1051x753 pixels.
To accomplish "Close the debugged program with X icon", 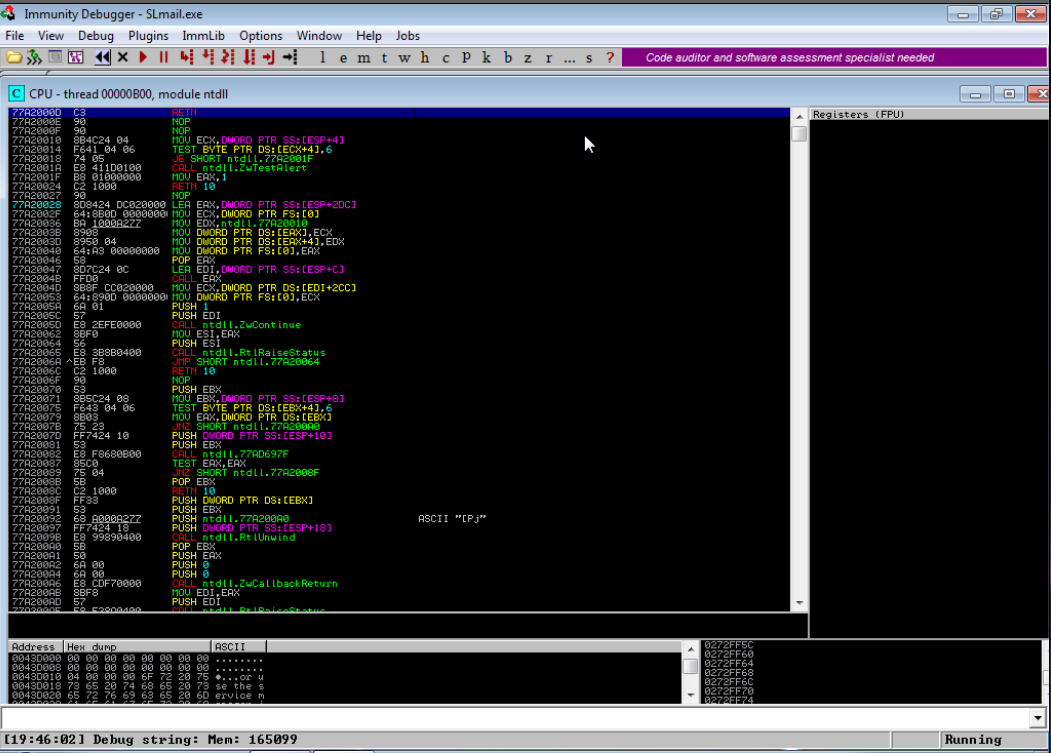I will [123, 58].
